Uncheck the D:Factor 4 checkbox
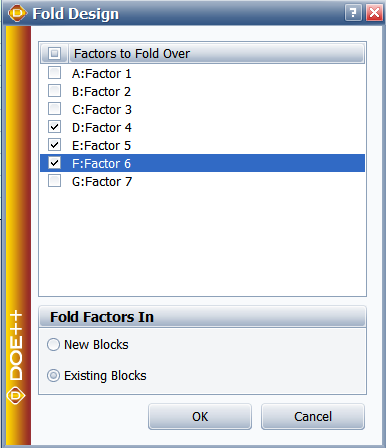The image size is (386, 448). tap(54, 127)
